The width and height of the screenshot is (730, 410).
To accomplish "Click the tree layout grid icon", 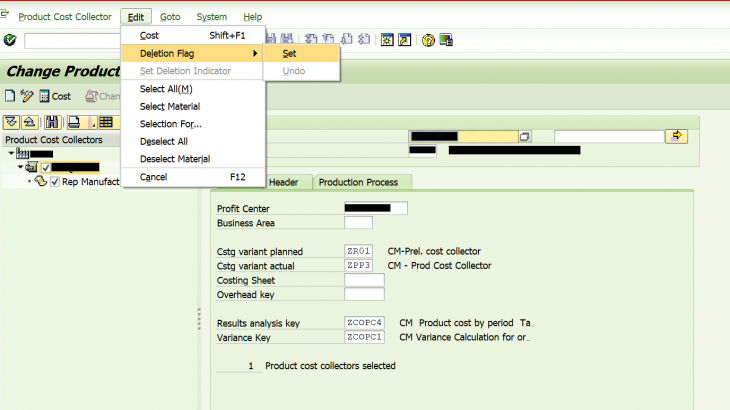I will 106,122.
